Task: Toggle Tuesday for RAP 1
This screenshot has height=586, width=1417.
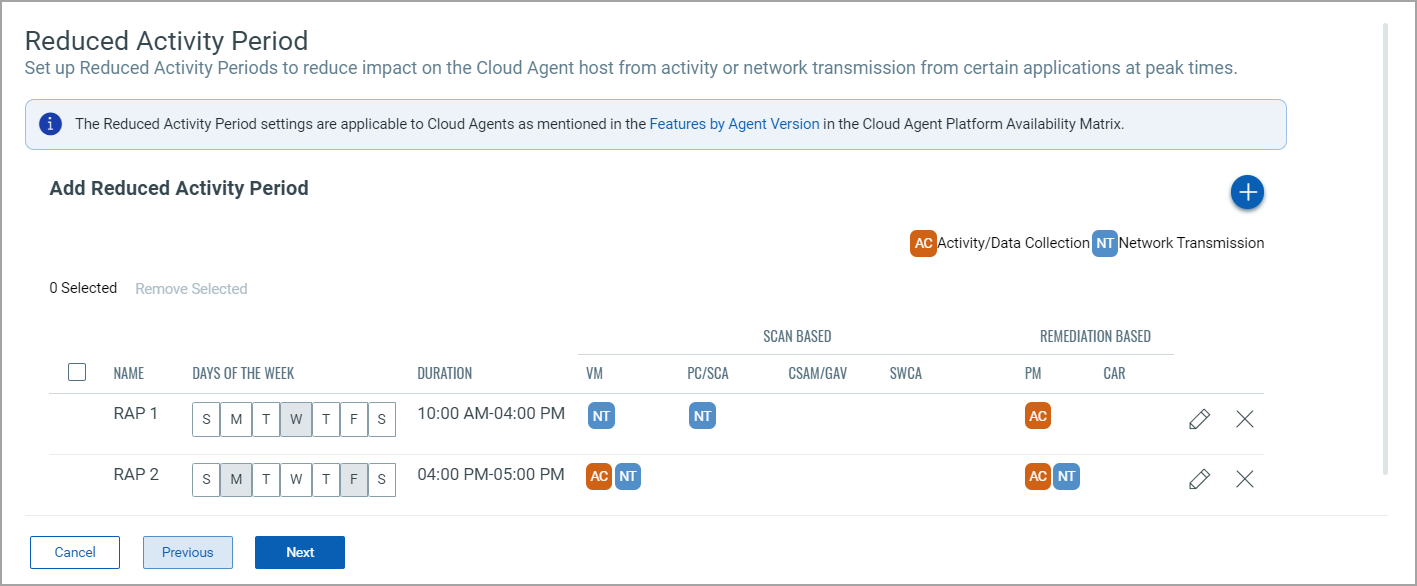Action: tap(265, 420)
